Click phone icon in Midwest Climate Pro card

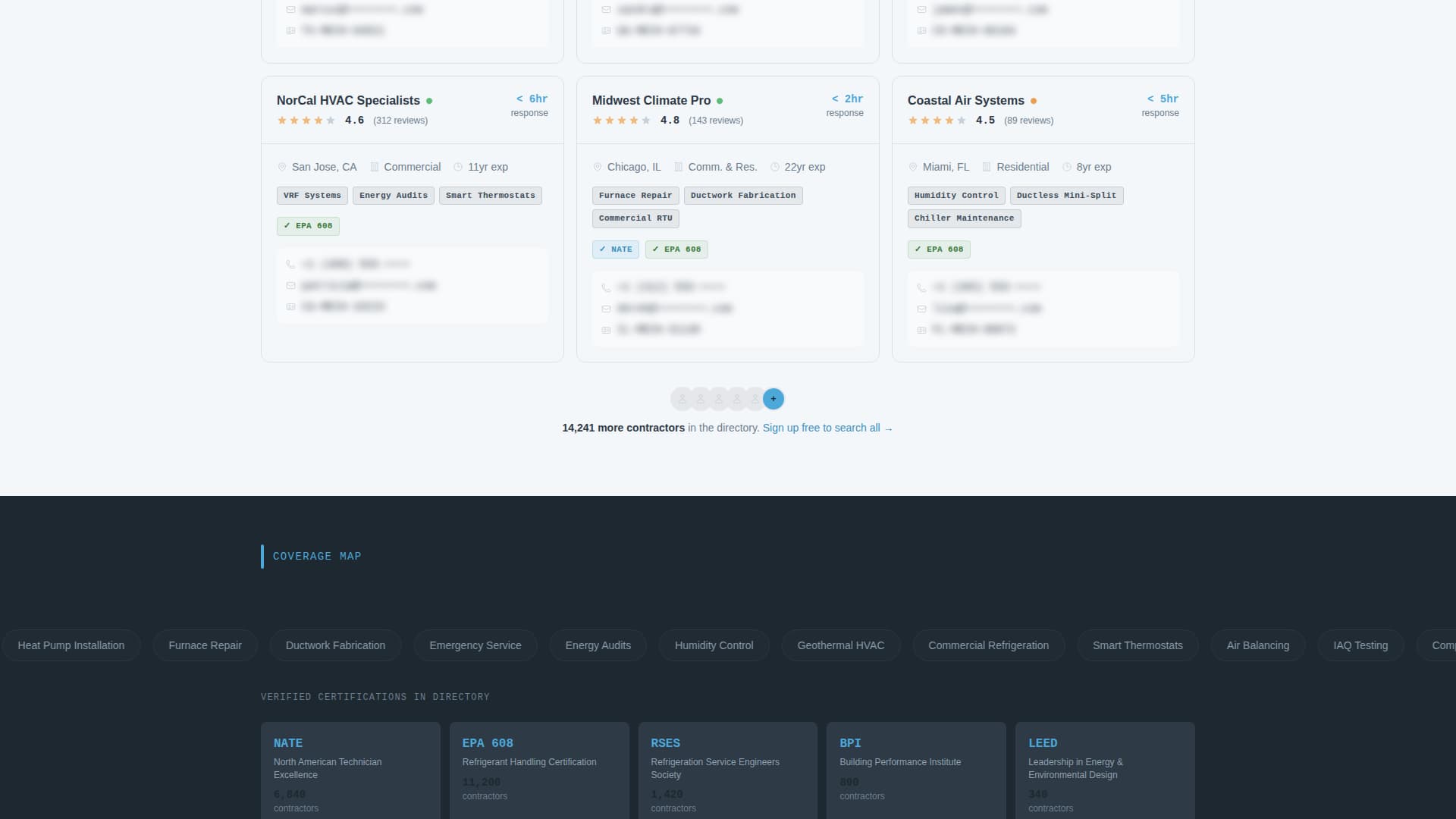[606, 287]
